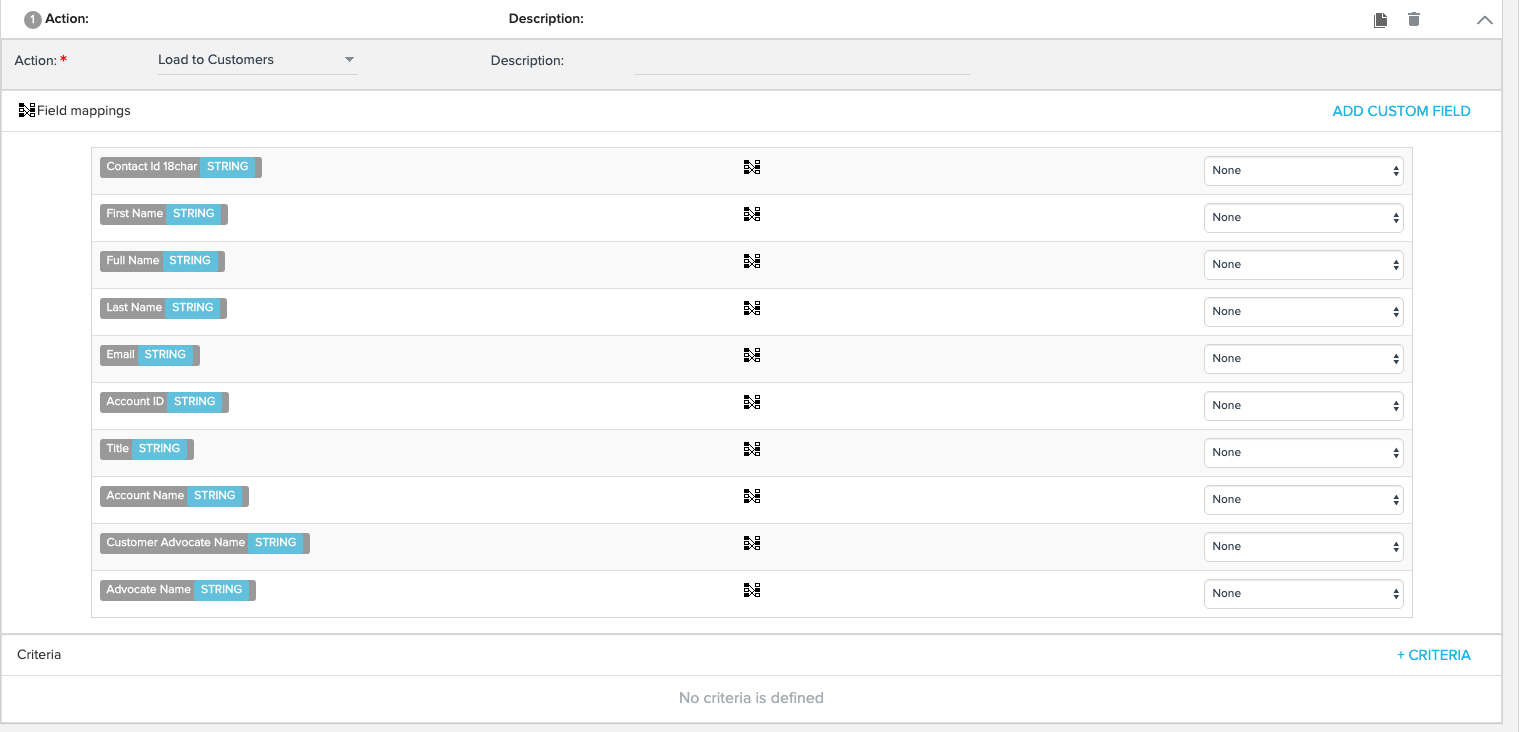Click mapping icon in Email row

click(752, 355)
